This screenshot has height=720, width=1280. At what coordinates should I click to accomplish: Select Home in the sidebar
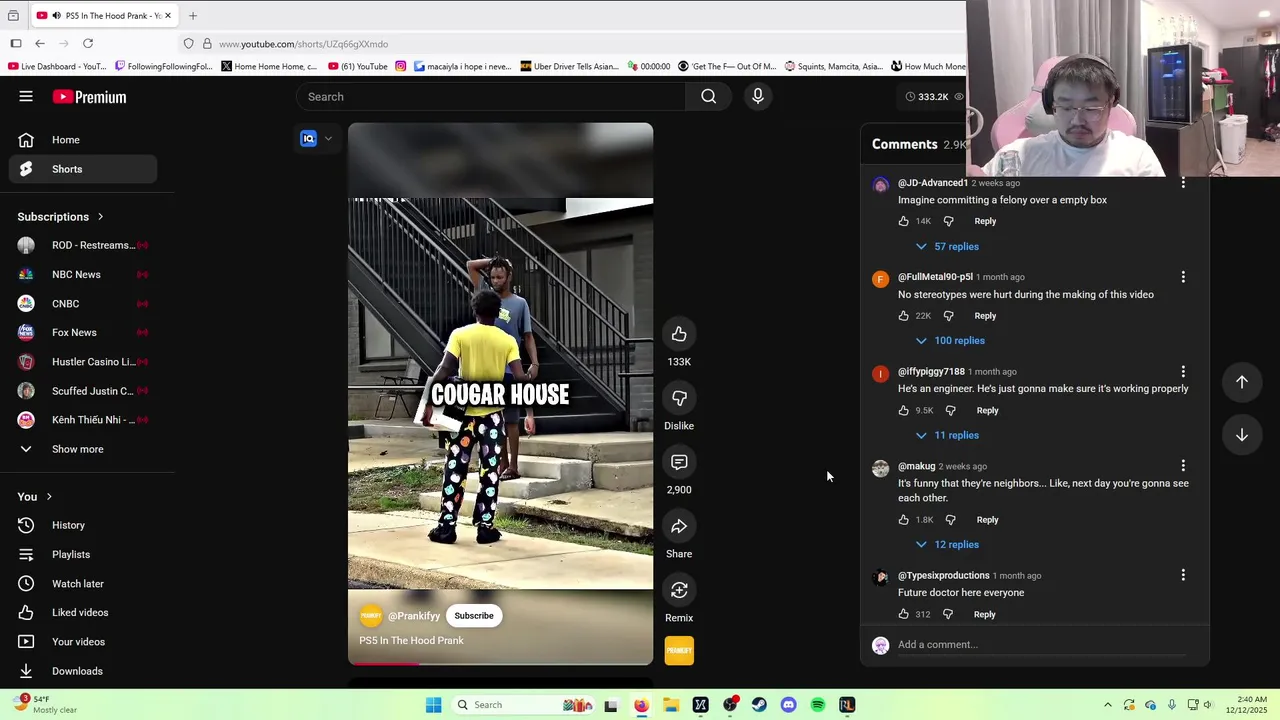point(83,140)
